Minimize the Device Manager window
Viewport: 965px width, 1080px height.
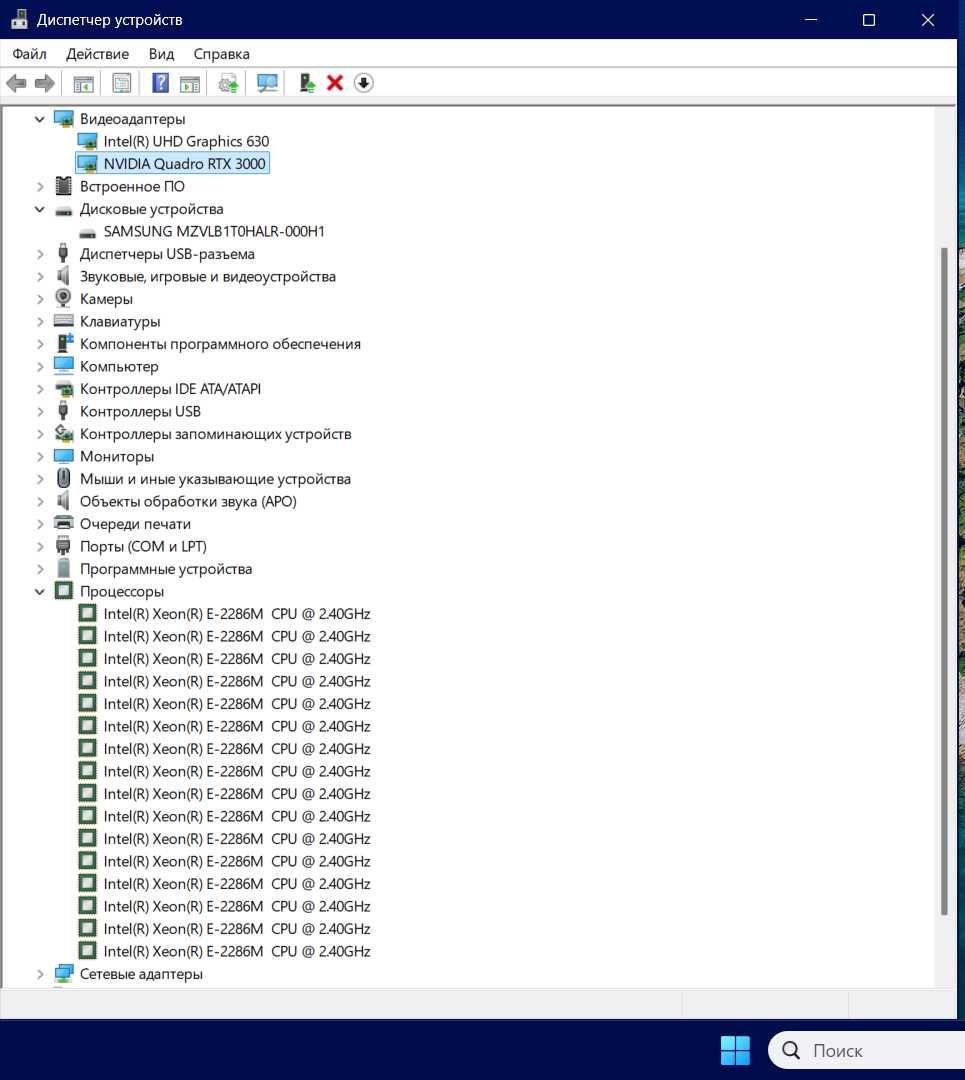[x=811, y=19]
